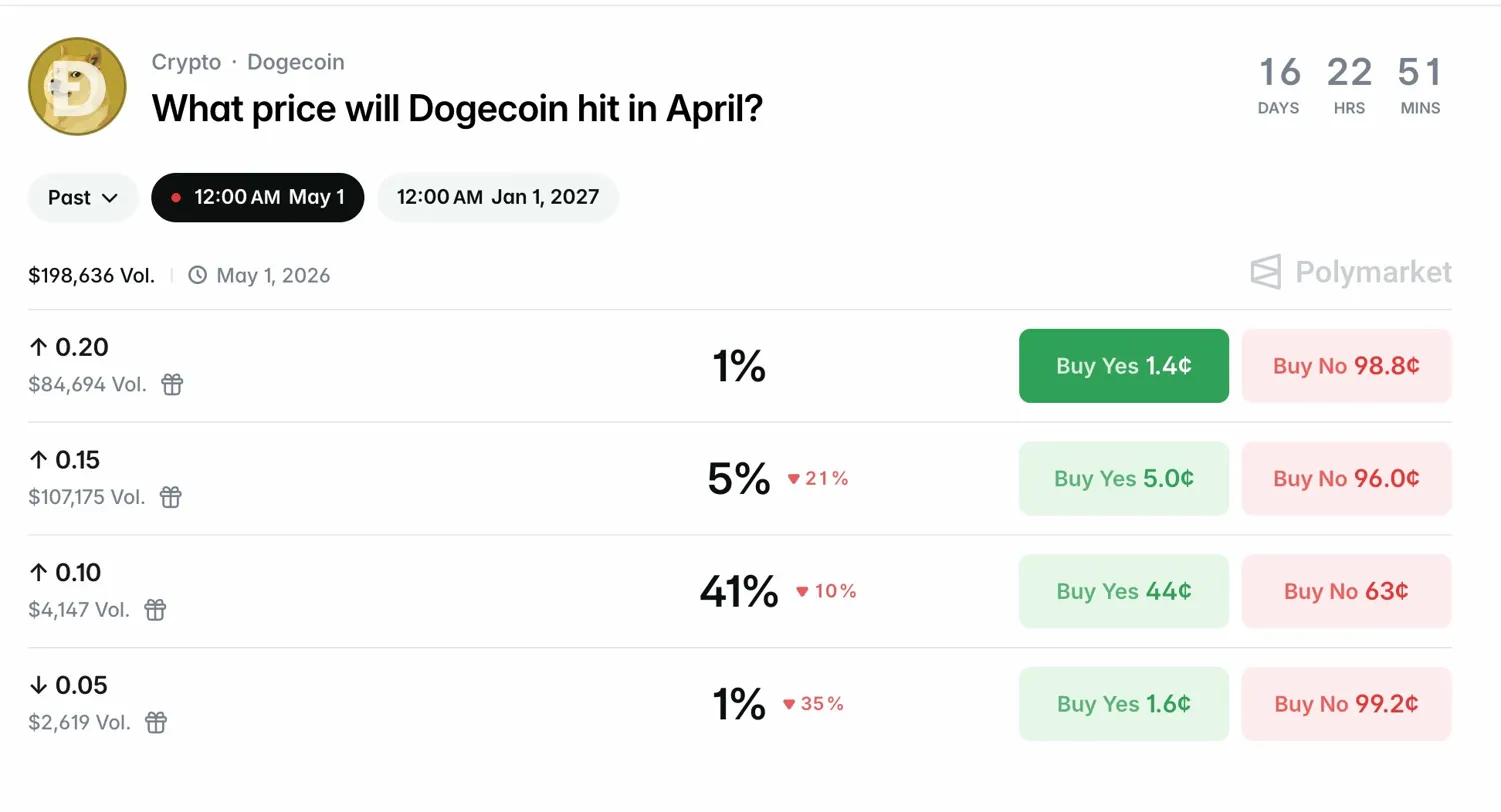Select the 12:00 AM May 1 tab
The image size is (1501, 812).
pyautogui.click(x=257, y=197)
